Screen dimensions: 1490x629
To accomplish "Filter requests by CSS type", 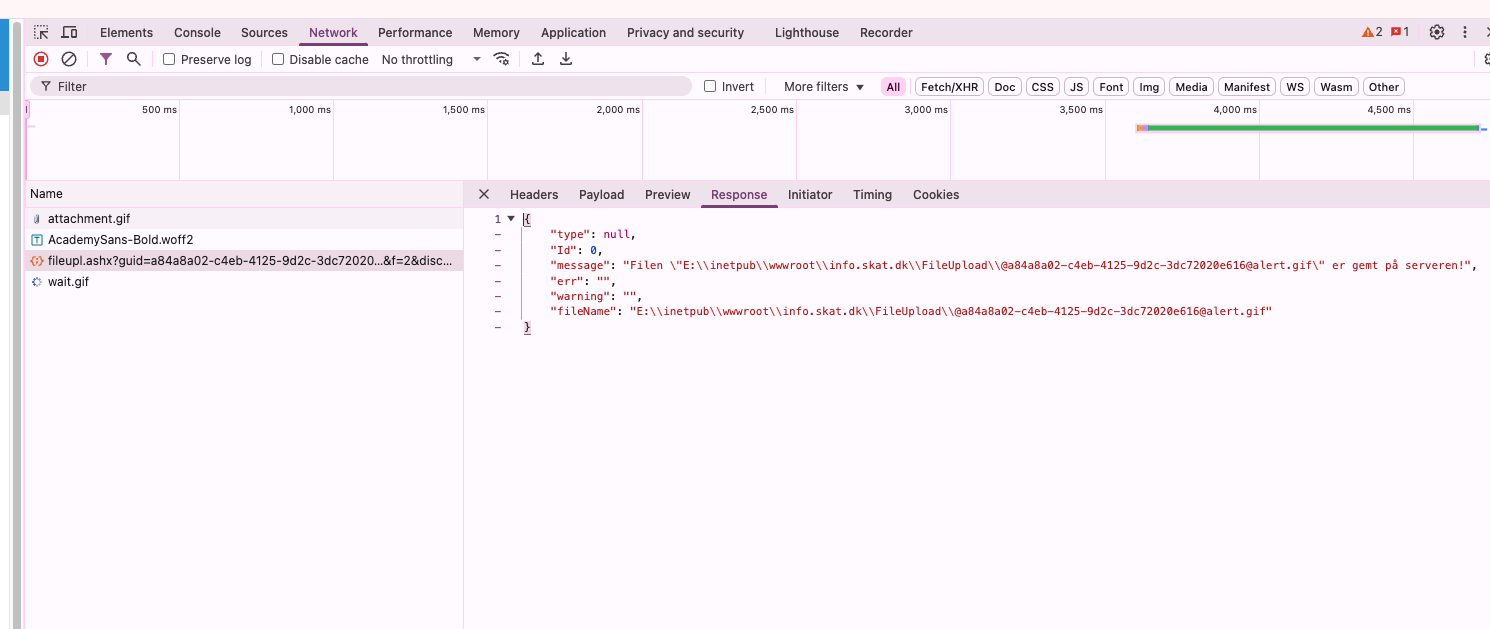I will click(x=1043, y=87).
